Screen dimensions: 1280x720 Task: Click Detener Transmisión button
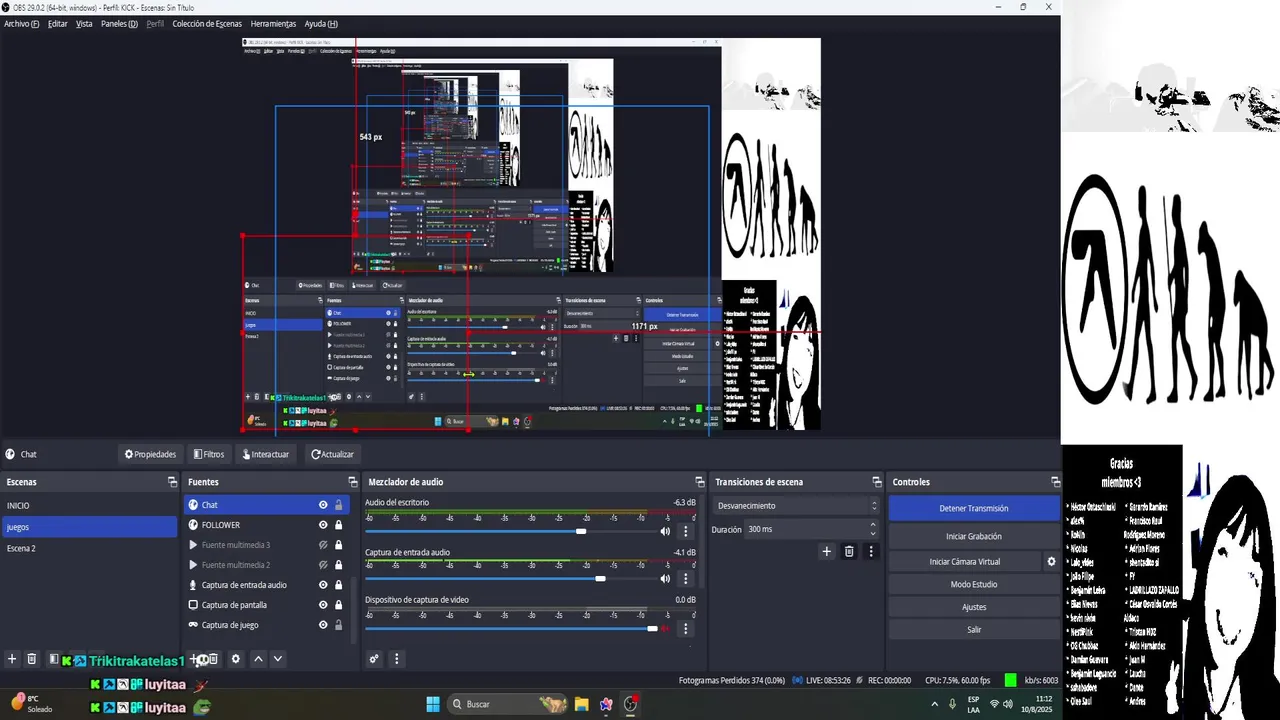[974, 508]
